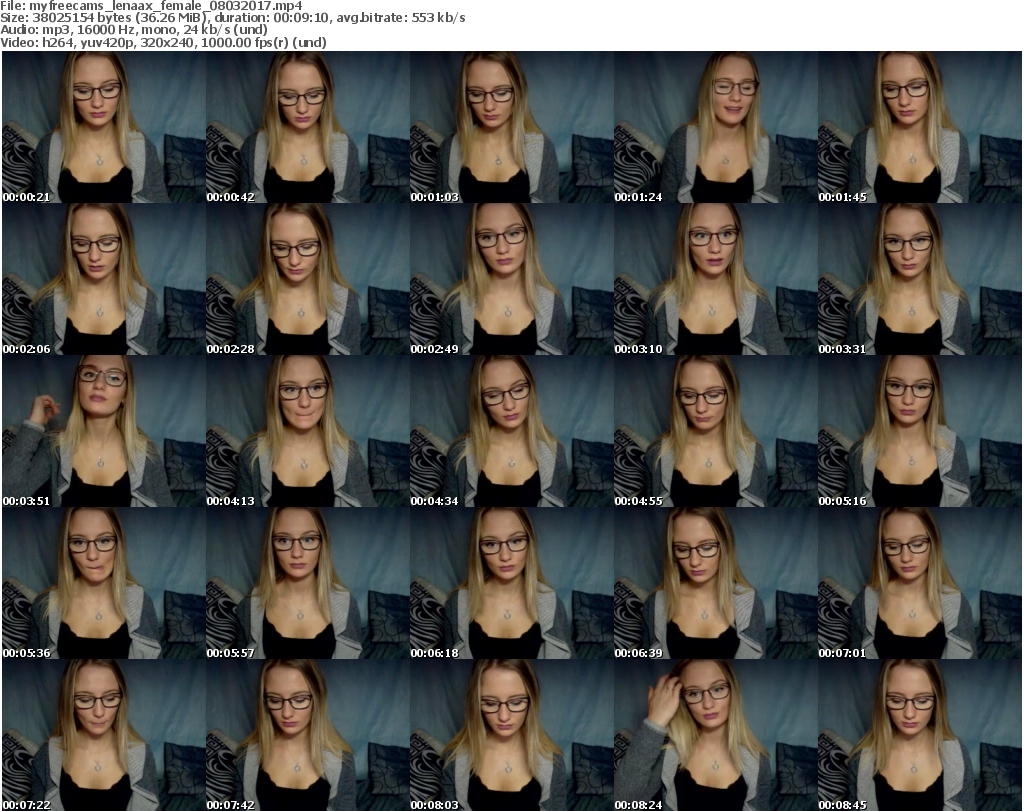The height and width of the screenshot is (811, 1024).
Task: Select the thumbnail frame stamped 00:04:55
Action: pos(716,431)
